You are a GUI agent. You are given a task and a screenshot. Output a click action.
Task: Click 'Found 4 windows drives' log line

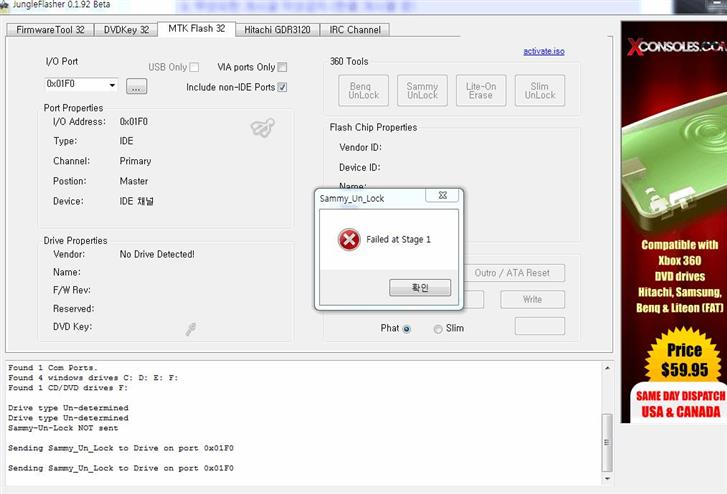93,378
